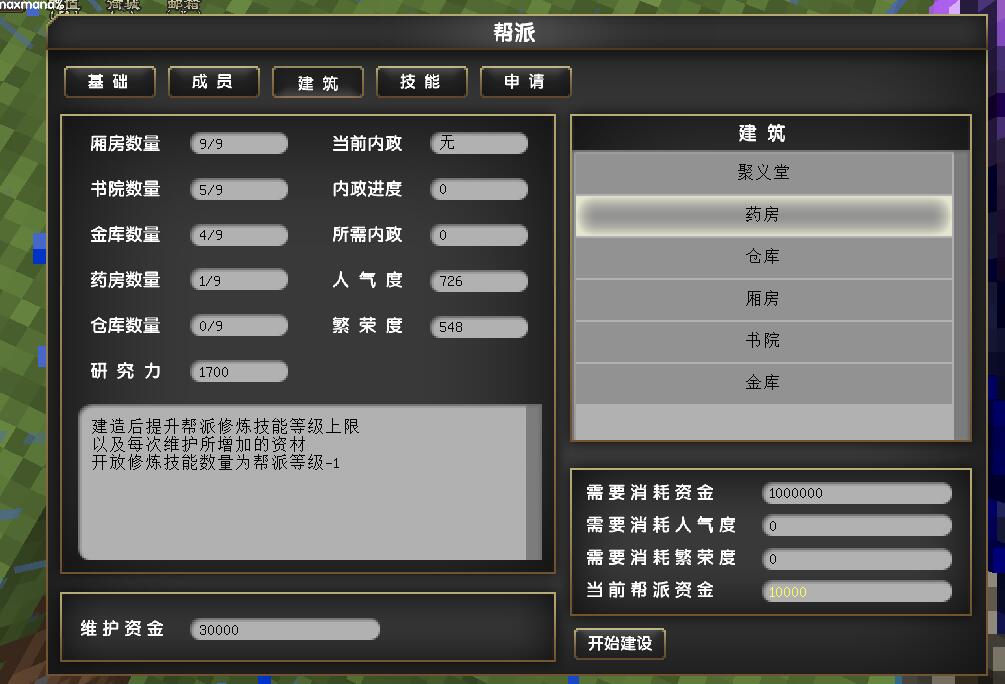Select 书院 in the building list
The width and height of the screenshot is (1005, 684).
coord(763,341)
